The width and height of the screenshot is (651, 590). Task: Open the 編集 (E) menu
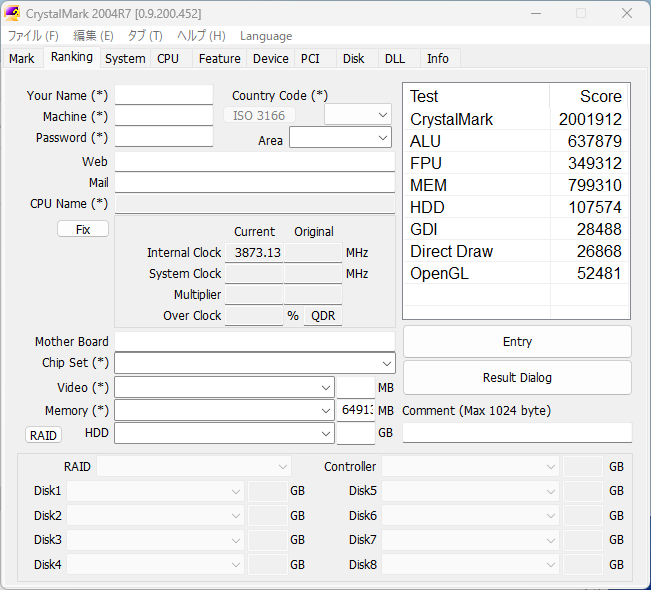pyautogui.click(x=93, y=36)
